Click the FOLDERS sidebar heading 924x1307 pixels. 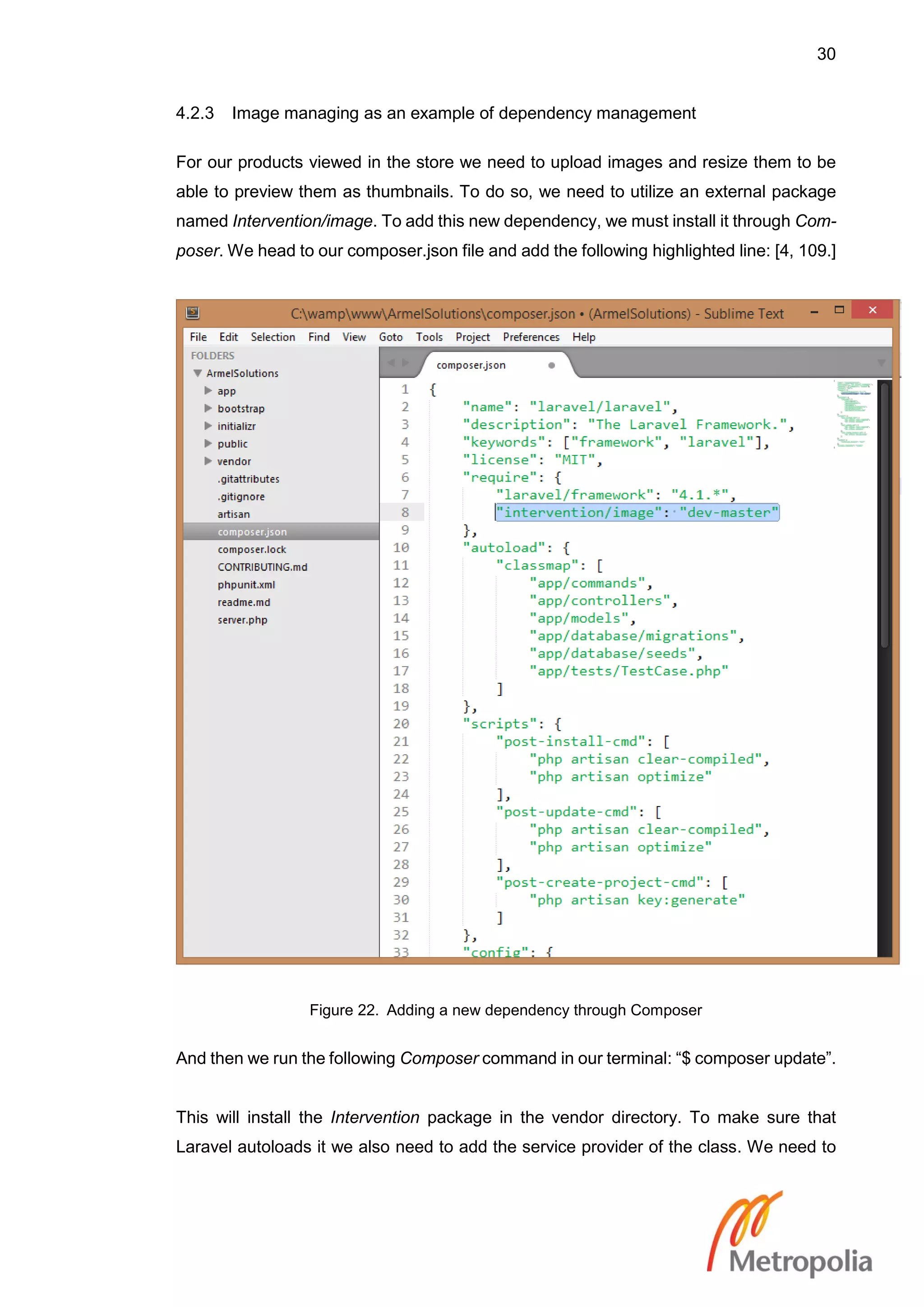[213, 356]
